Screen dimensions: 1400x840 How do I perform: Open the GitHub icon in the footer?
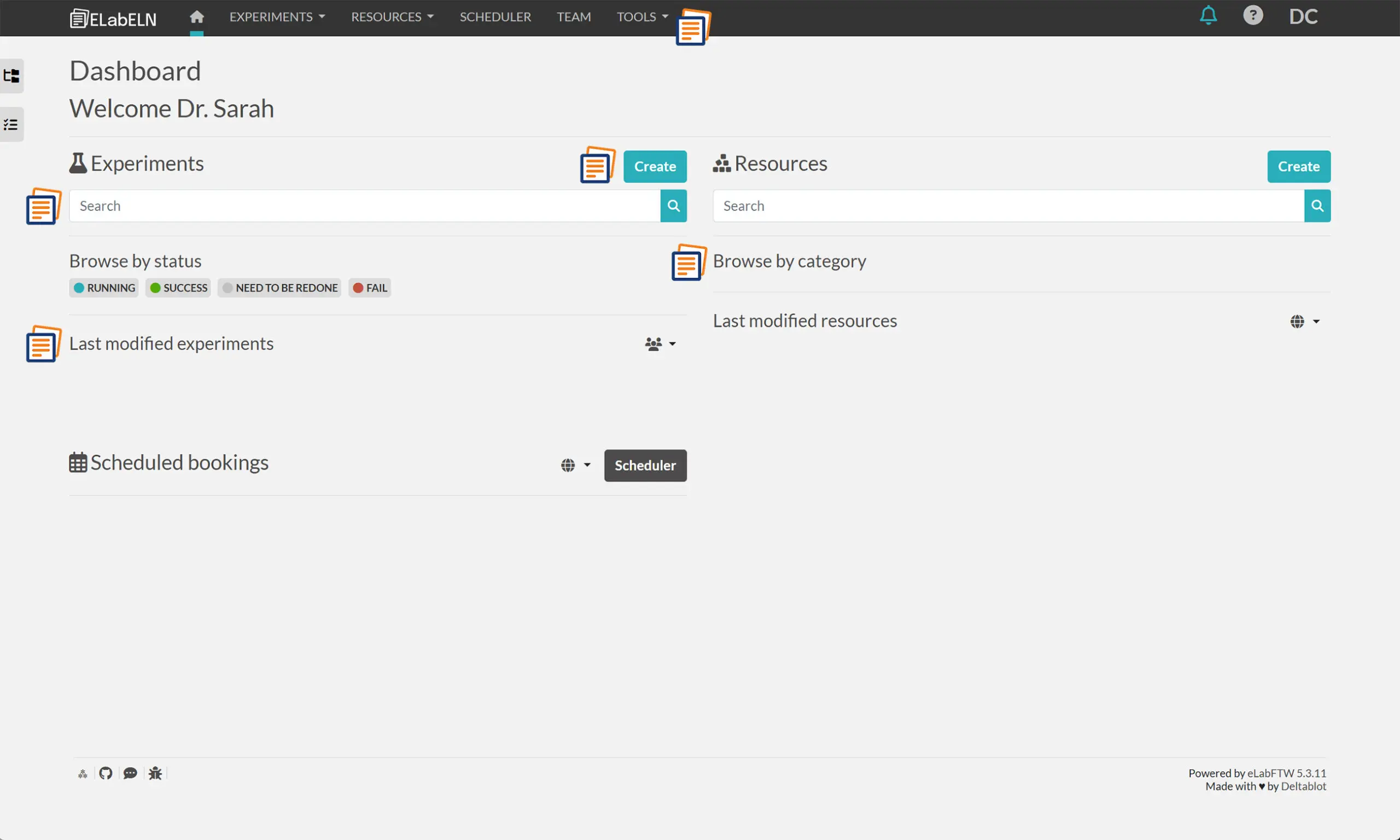(x=105, y=773)
